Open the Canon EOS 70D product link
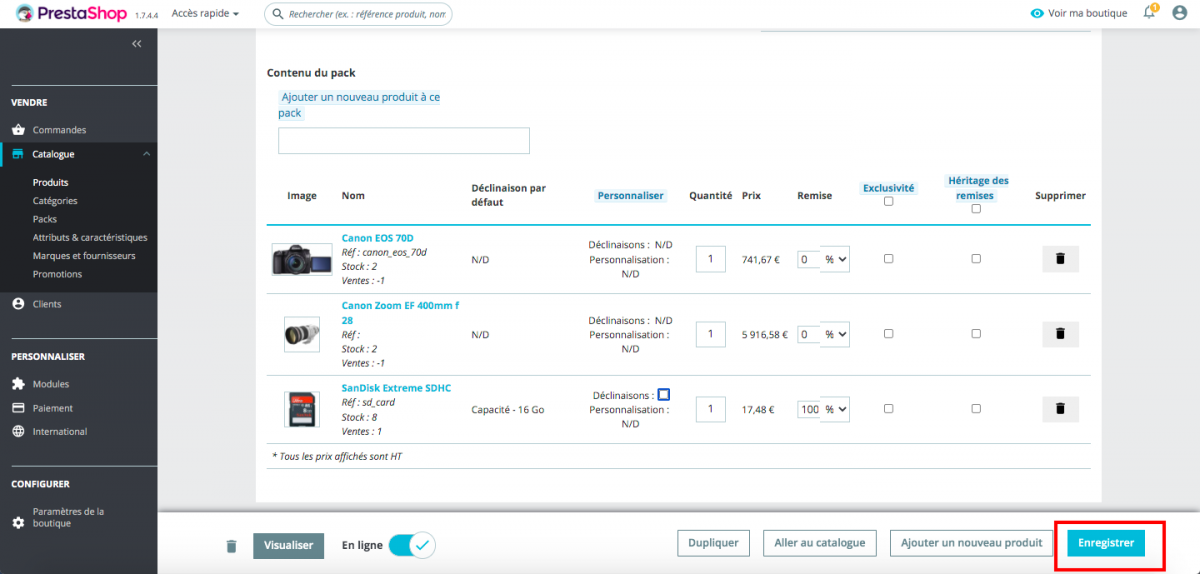 pos(377,238)
